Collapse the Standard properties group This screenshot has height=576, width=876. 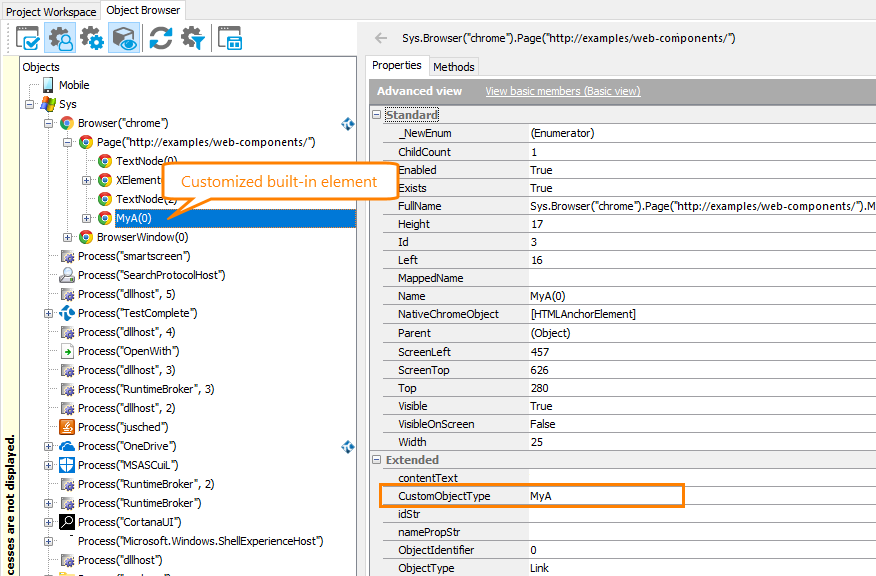pos(376,113)
